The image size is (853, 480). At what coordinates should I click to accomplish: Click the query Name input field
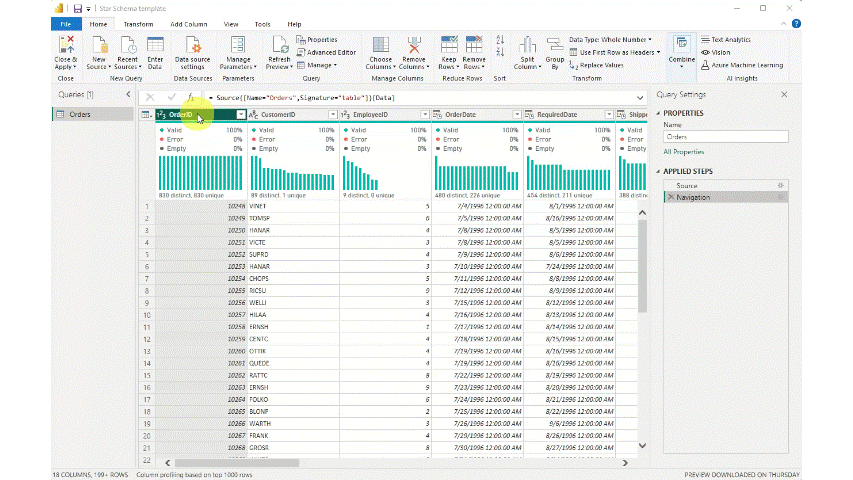click(725, 137)
